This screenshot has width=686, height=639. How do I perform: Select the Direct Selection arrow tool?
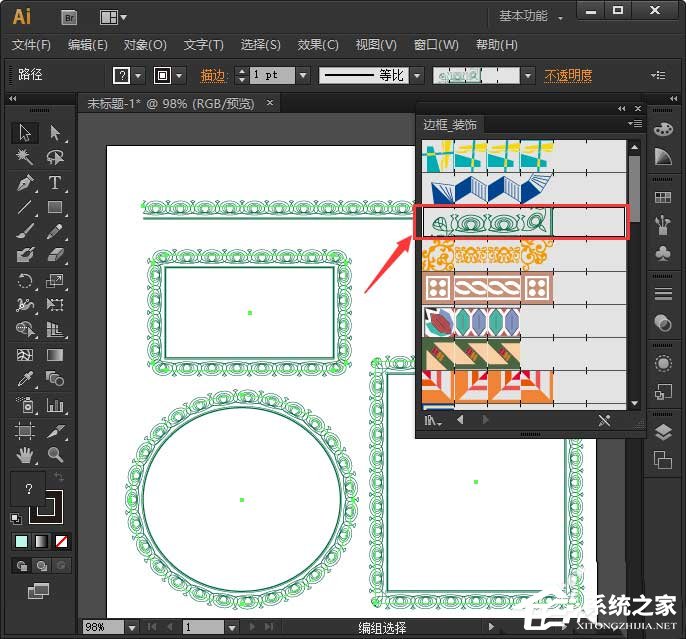55,133
